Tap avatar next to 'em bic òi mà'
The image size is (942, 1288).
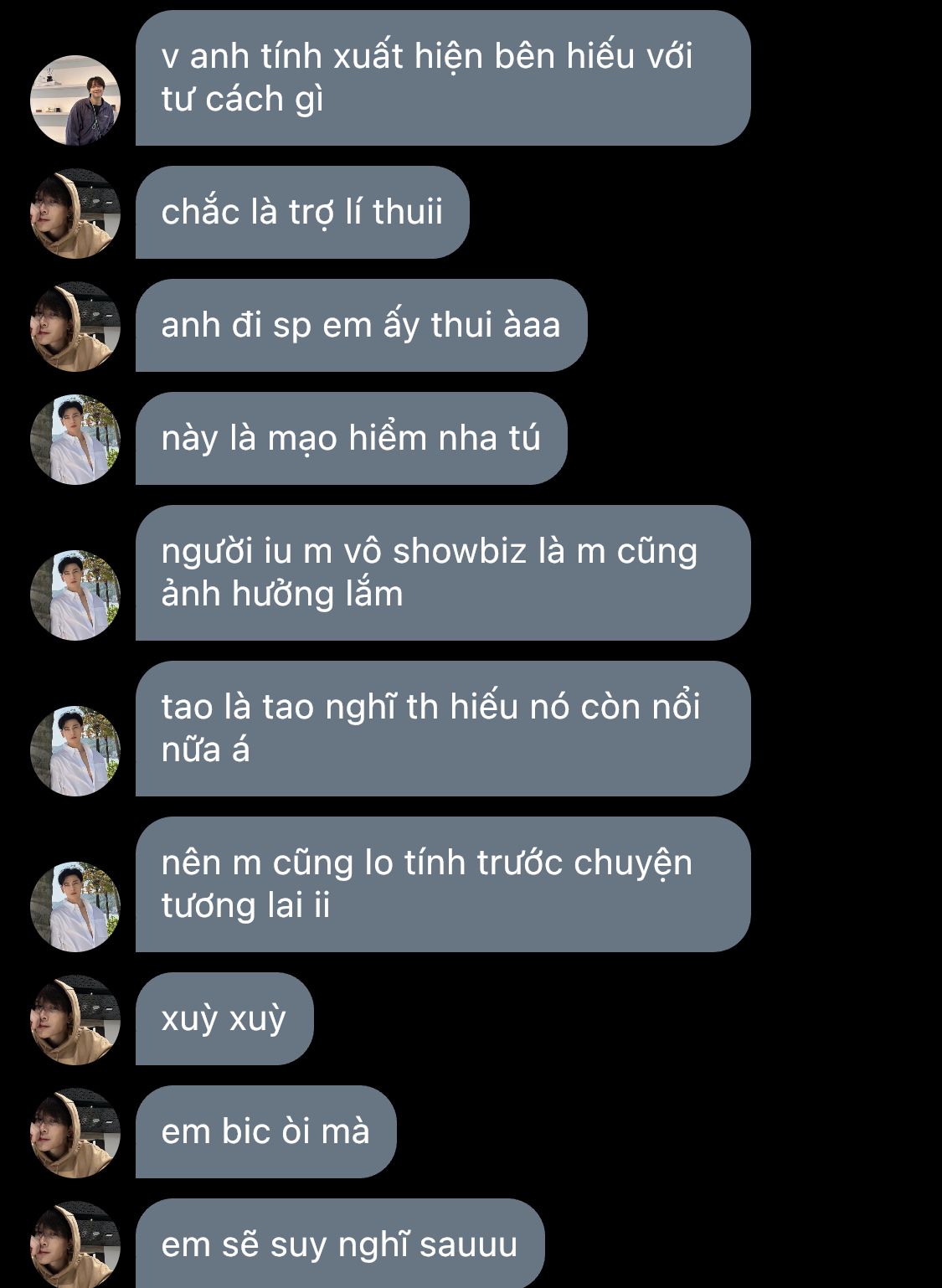pyautogui.click(x=75, y=1133)
